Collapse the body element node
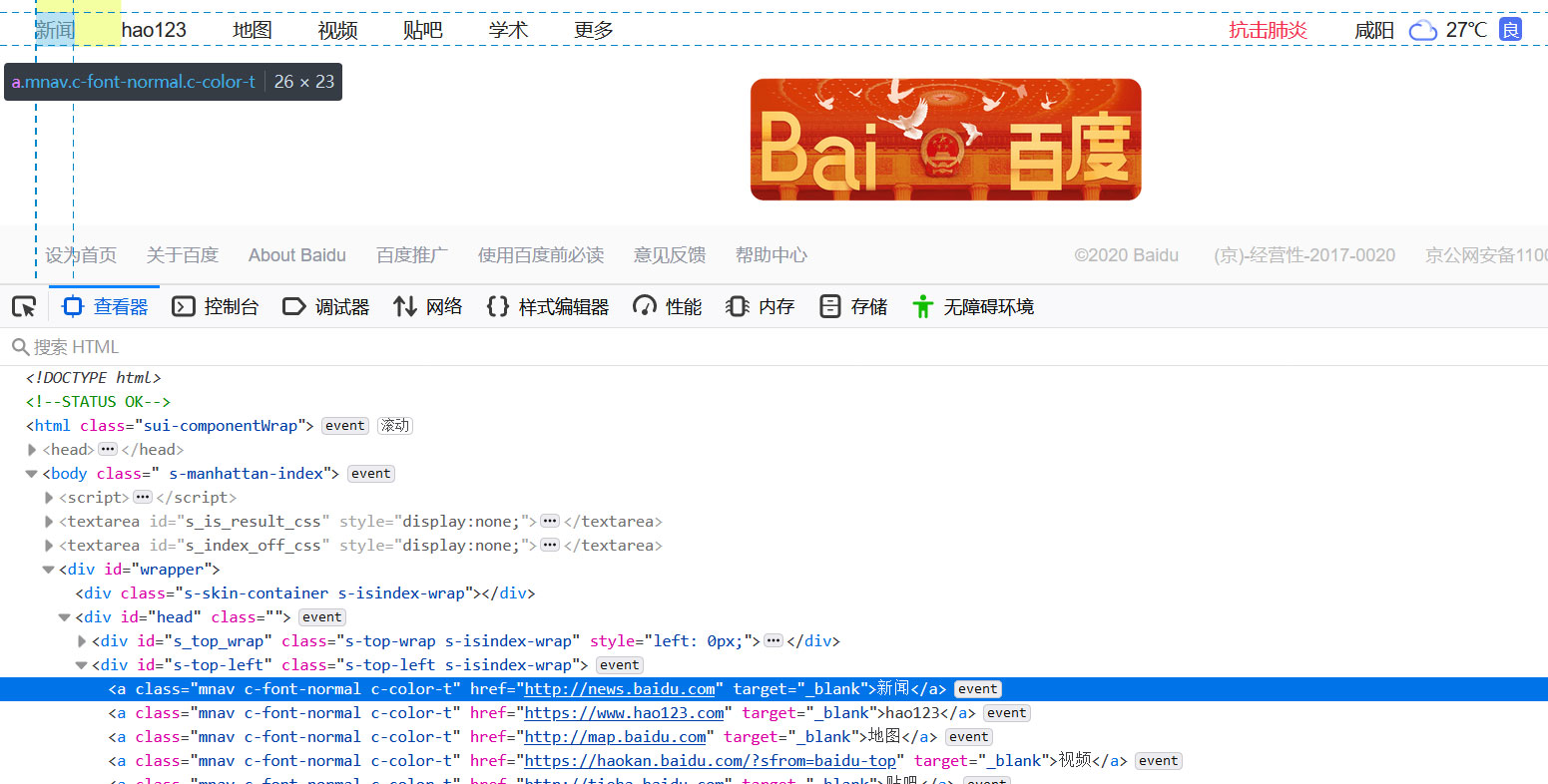The height and width of the screenshot is (784, 1548). tap(32, 474)
